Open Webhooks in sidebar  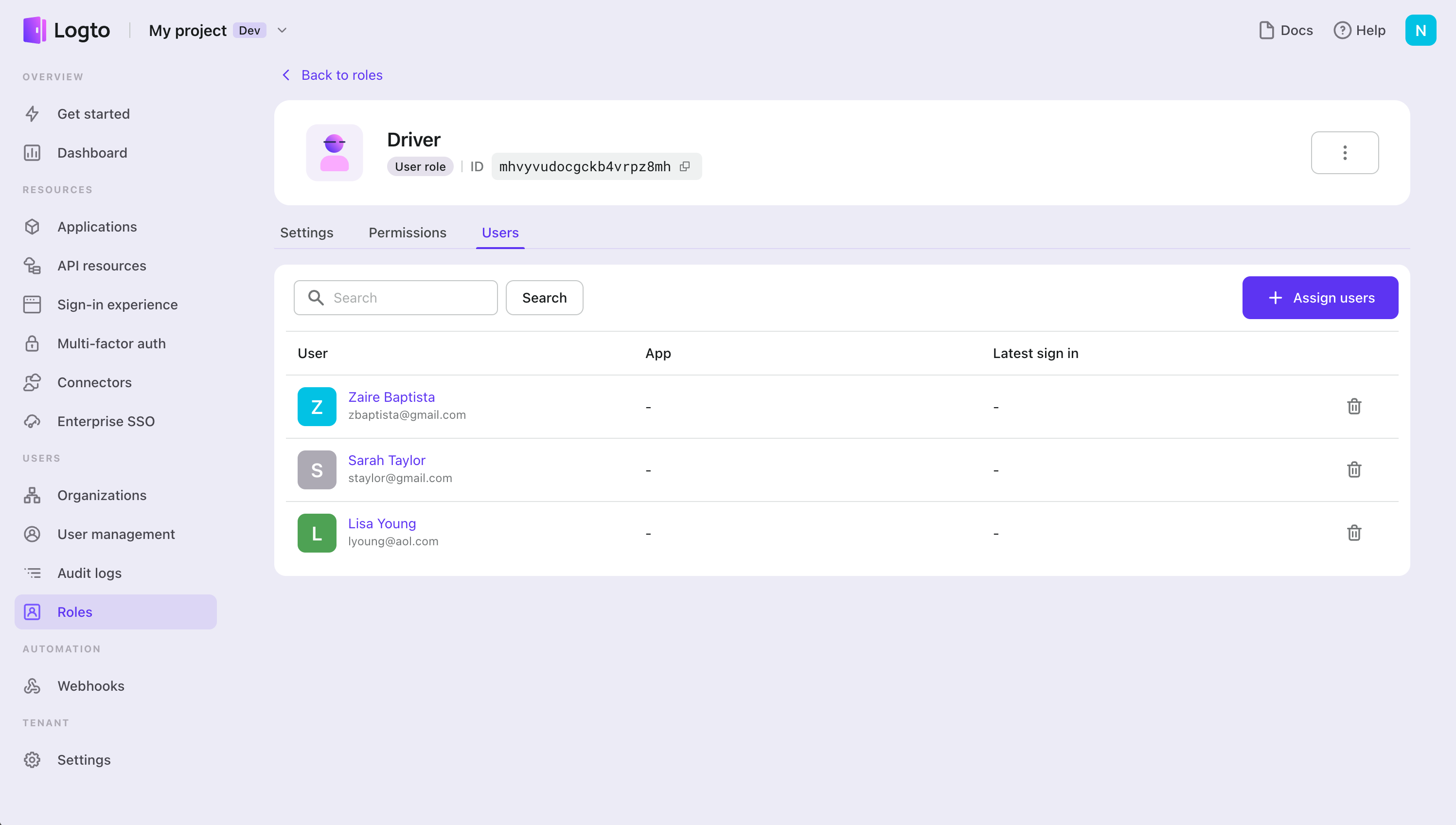click(90, 685)
